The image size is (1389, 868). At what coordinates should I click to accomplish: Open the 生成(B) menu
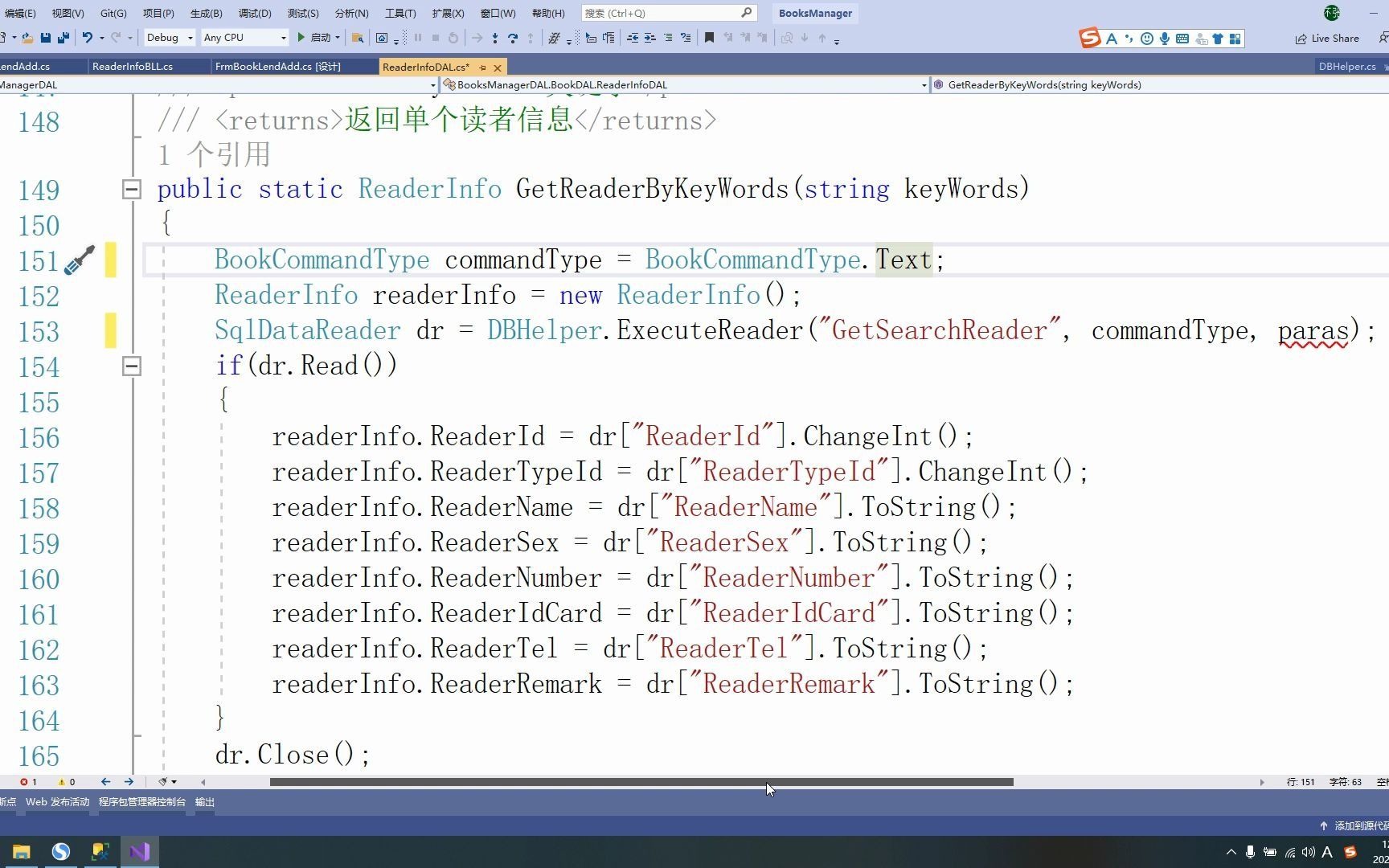207,14
